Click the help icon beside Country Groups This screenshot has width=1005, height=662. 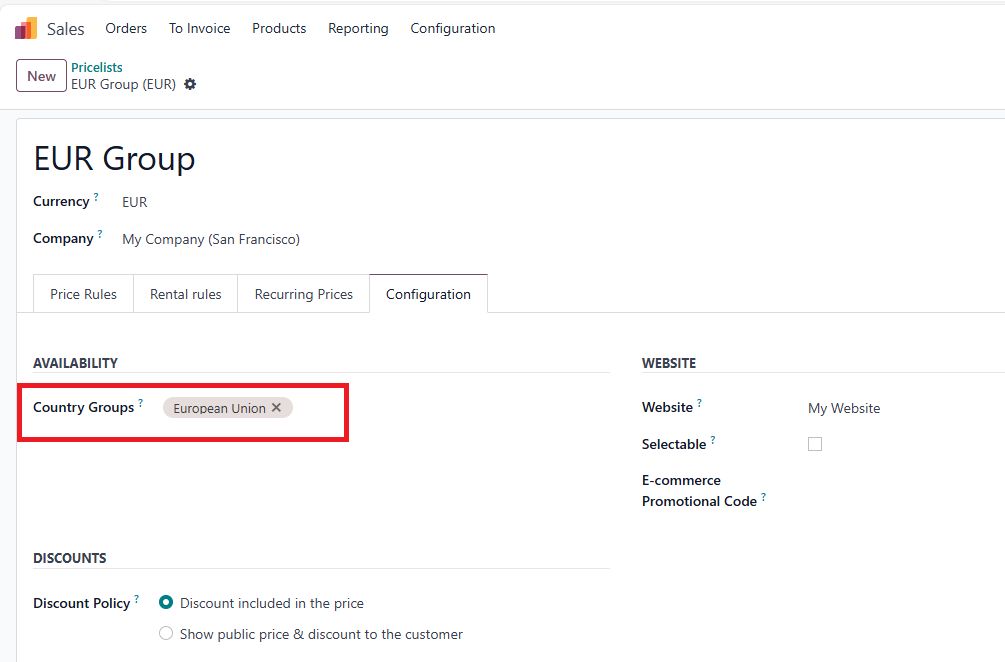pos(141,404)
